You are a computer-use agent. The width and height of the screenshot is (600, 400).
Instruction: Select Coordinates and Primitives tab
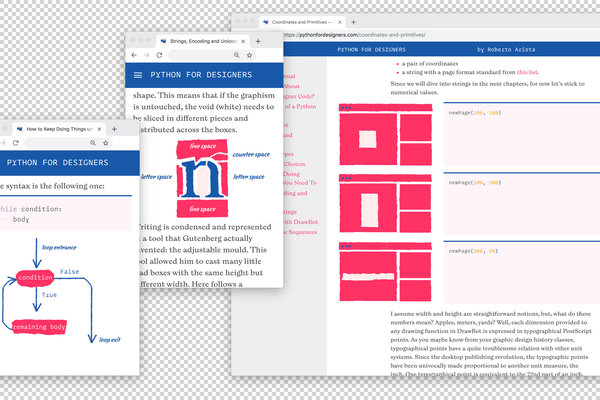click(x=302, y=22)
